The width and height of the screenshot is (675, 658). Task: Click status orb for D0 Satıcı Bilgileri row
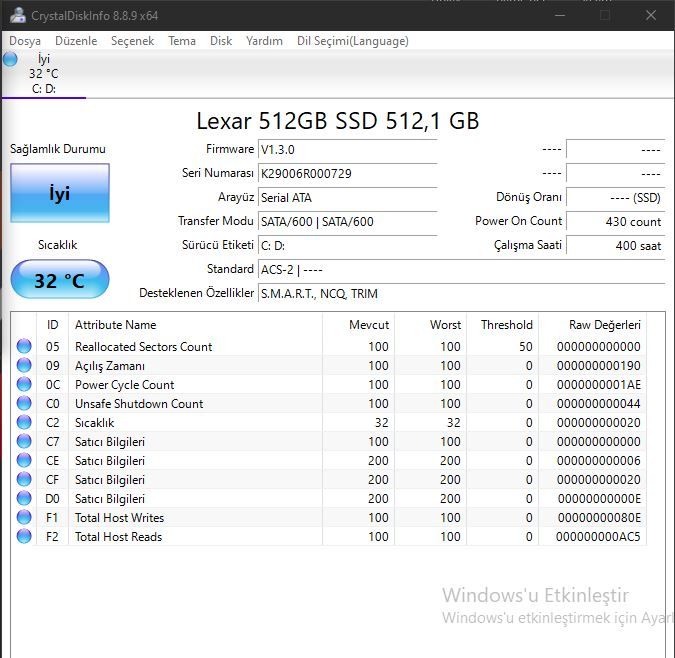[24, 498]
